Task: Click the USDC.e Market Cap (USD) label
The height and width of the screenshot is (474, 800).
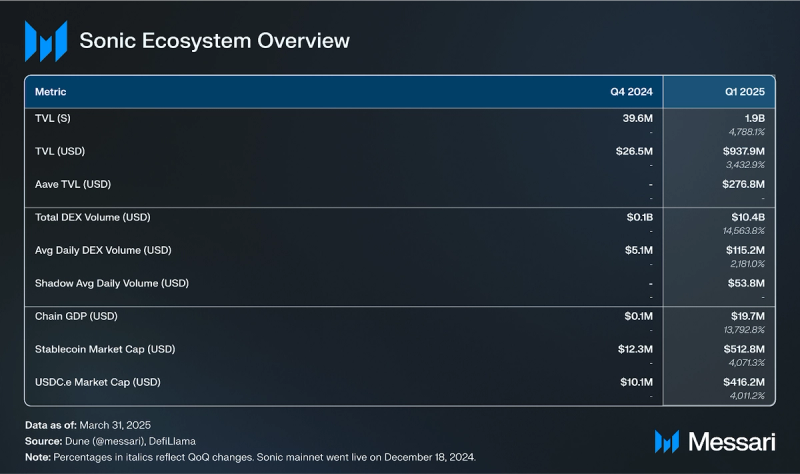Action: pos(97,382)
